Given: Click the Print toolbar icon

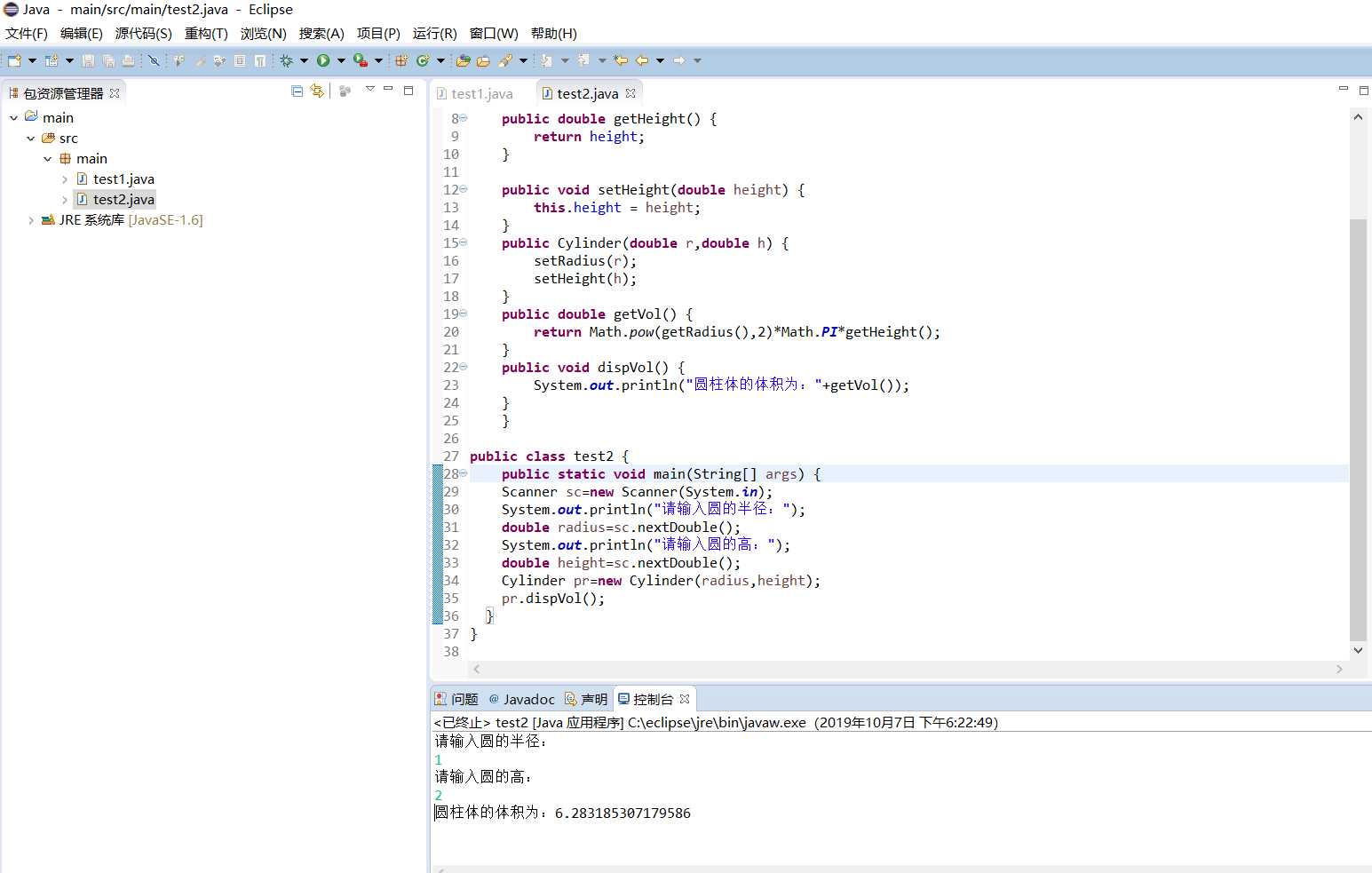Looking at the screenshot, I should click(129, 60).
